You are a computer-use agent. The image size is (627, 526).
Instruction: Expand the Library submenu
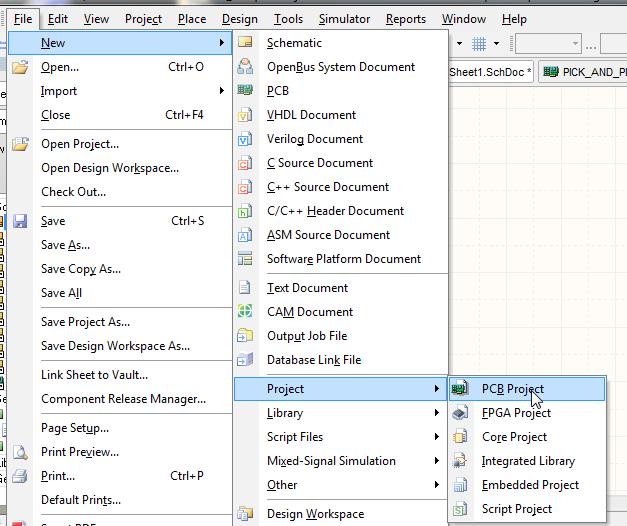click(341, 412)
